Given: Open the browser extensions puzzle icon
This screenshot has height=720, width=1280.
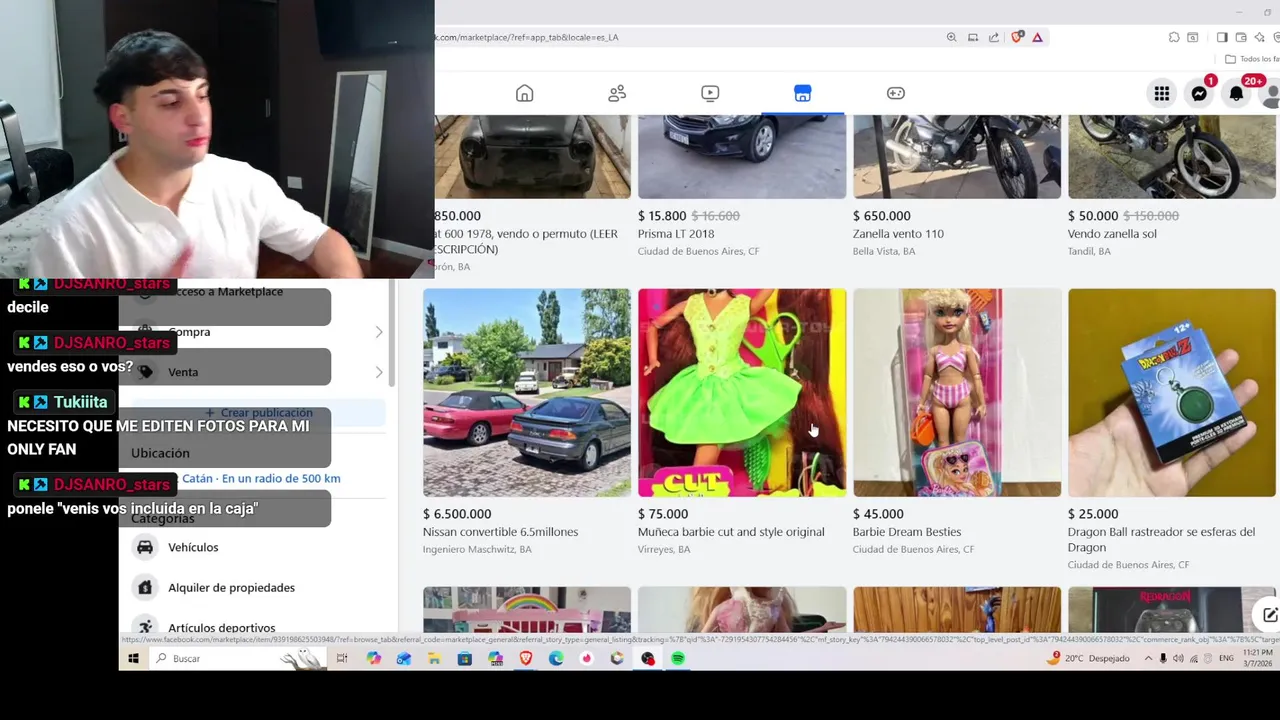Looking at the screenshot, I should [x=1174, y=37].
